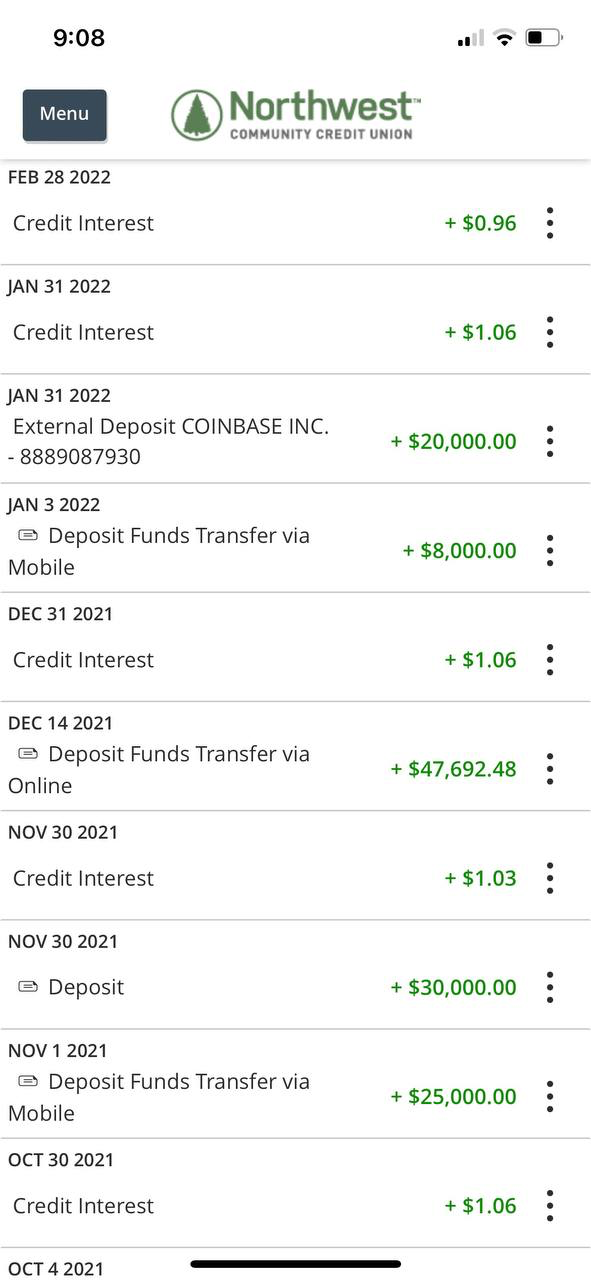The image size is (591, 1280).
Task: Click the deposit icon on Nov 1 mobile transfer
Action: [x=26, y=1081]
